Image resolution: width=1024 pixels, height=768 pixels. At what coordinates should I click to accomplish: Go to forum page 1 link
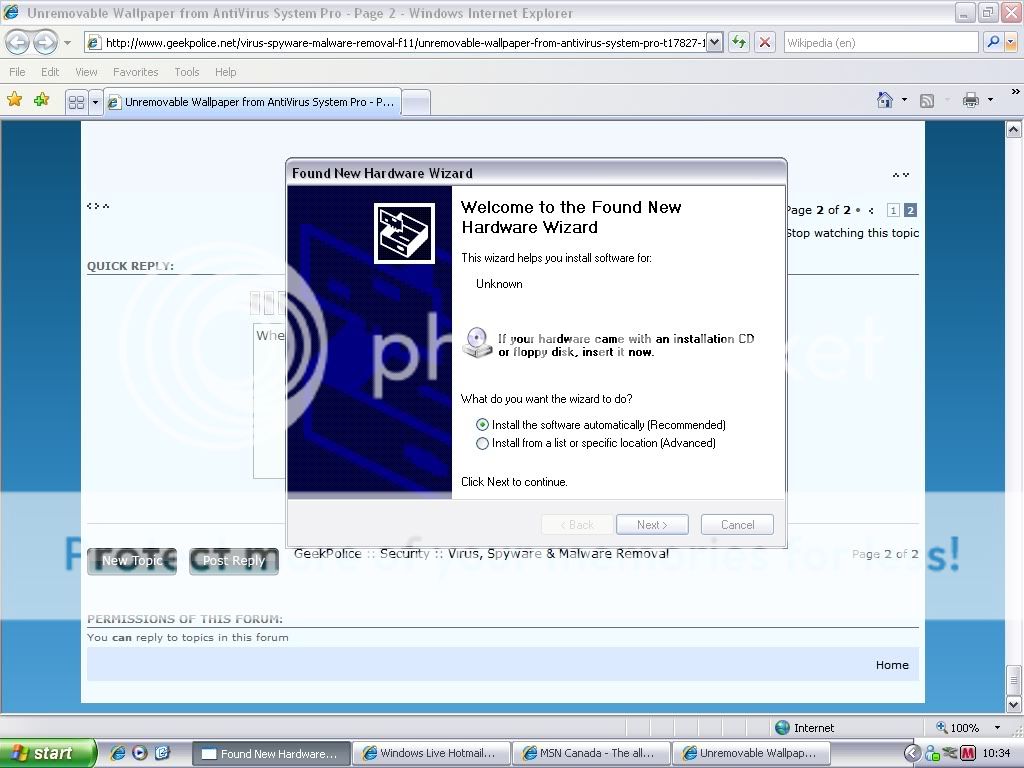point(893,210)
